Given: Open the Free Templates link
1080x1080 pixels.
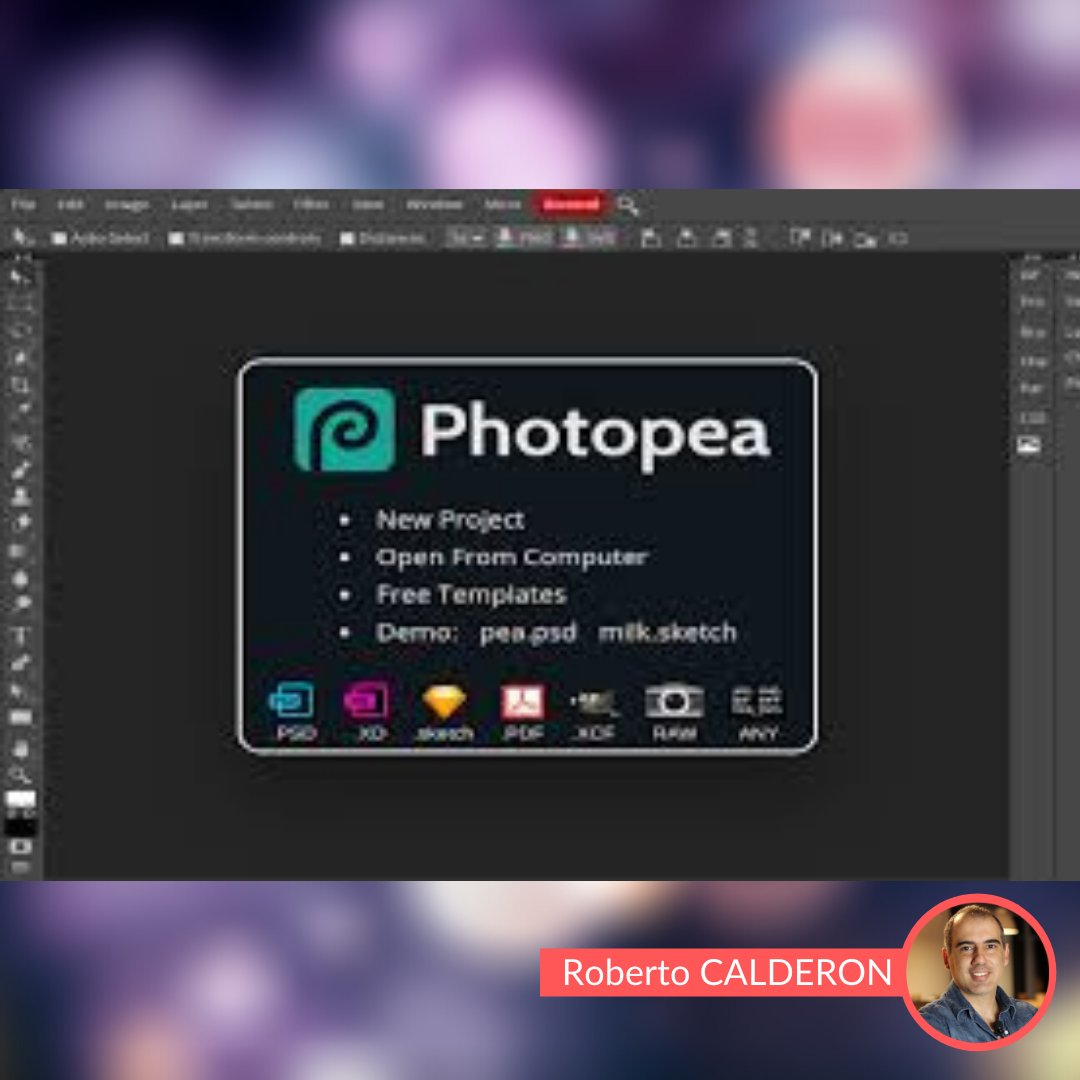Looking at the screenshot, I should click(x=471, y=594).
